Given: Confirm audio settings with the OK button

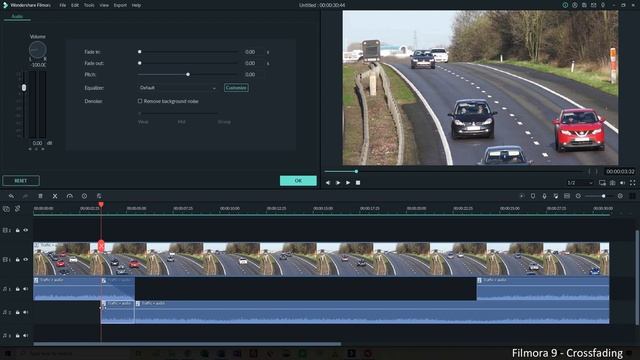Looking at the screenshot, I should [298, 180].
